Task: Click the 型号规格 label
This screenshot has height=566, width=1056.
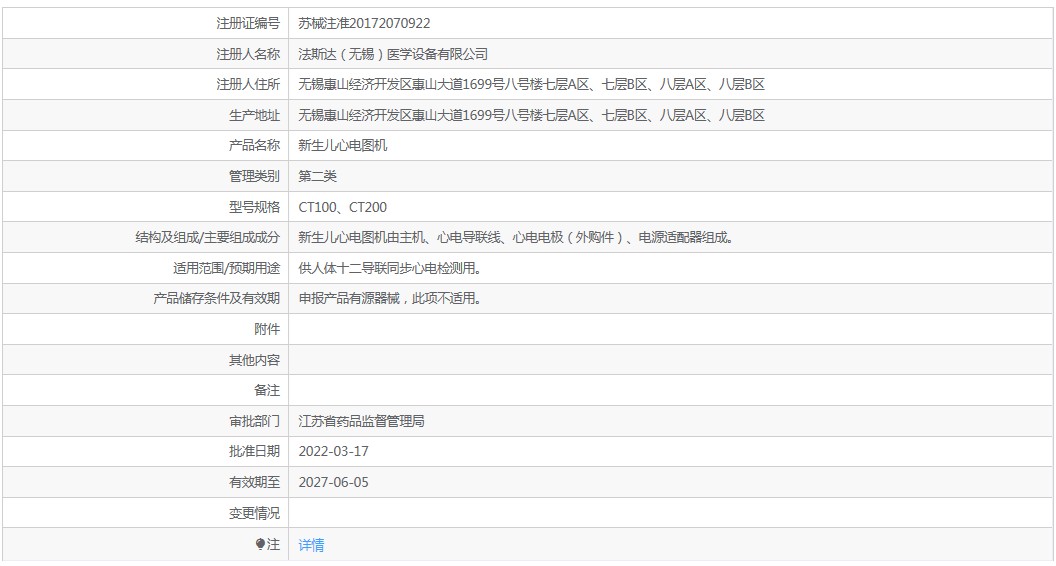Action: tap(255, 208)
